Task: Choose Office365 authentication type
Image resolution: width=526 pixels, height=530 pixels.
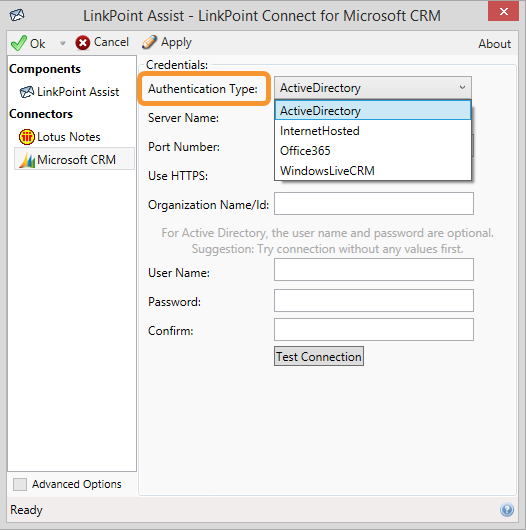Action: pos(373,151)
